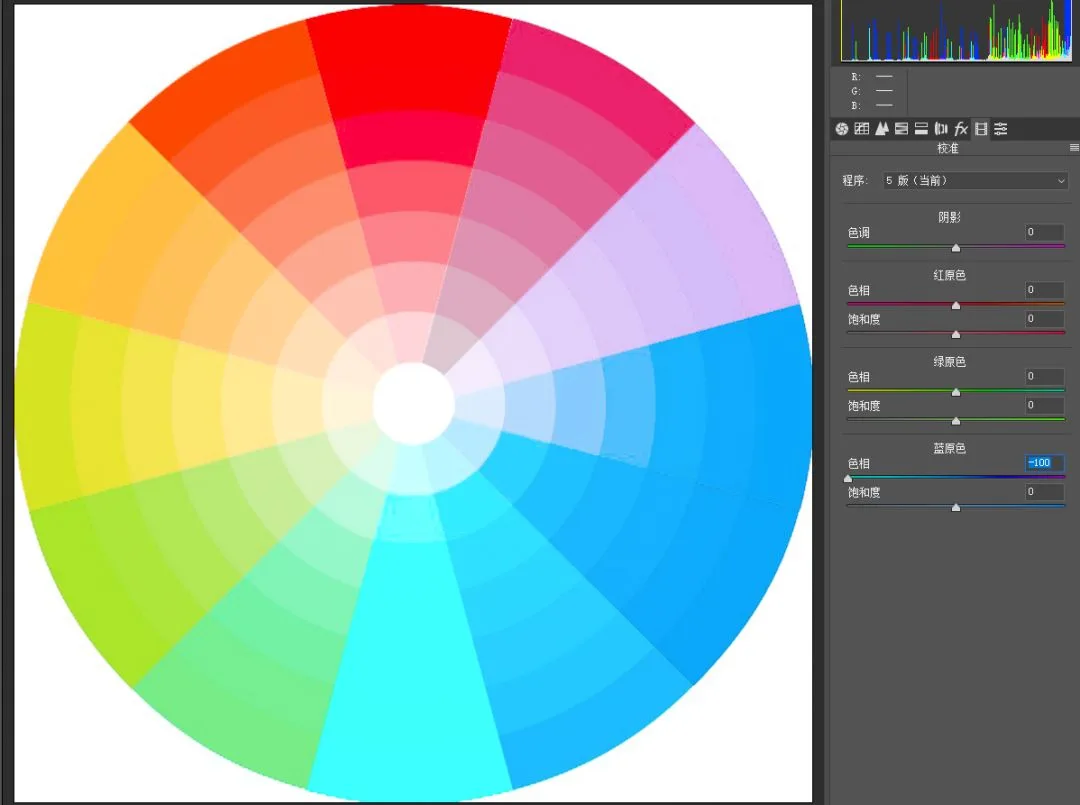Click the 蓝原色 色相 slider handle
The width and height of the screenshot is (1080, 805).
click(x=848, y=479)
